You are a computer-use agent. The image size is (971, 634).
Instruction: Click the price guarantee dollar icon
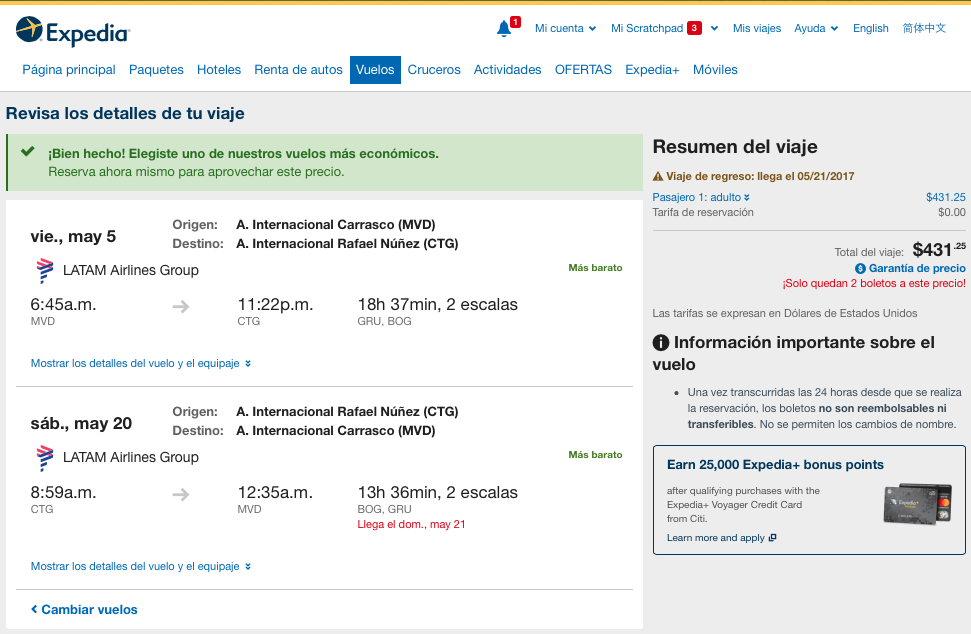click(x=860, y=269)
